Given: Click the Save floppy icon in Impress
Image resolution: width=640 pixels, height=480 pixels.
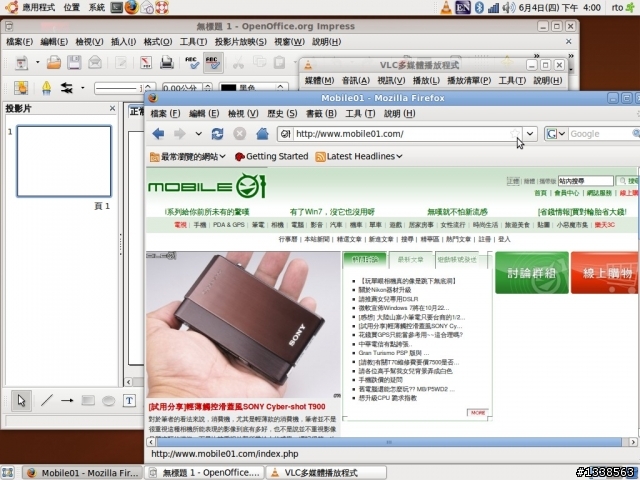Looking at the screenshot, I should (74, 63).
